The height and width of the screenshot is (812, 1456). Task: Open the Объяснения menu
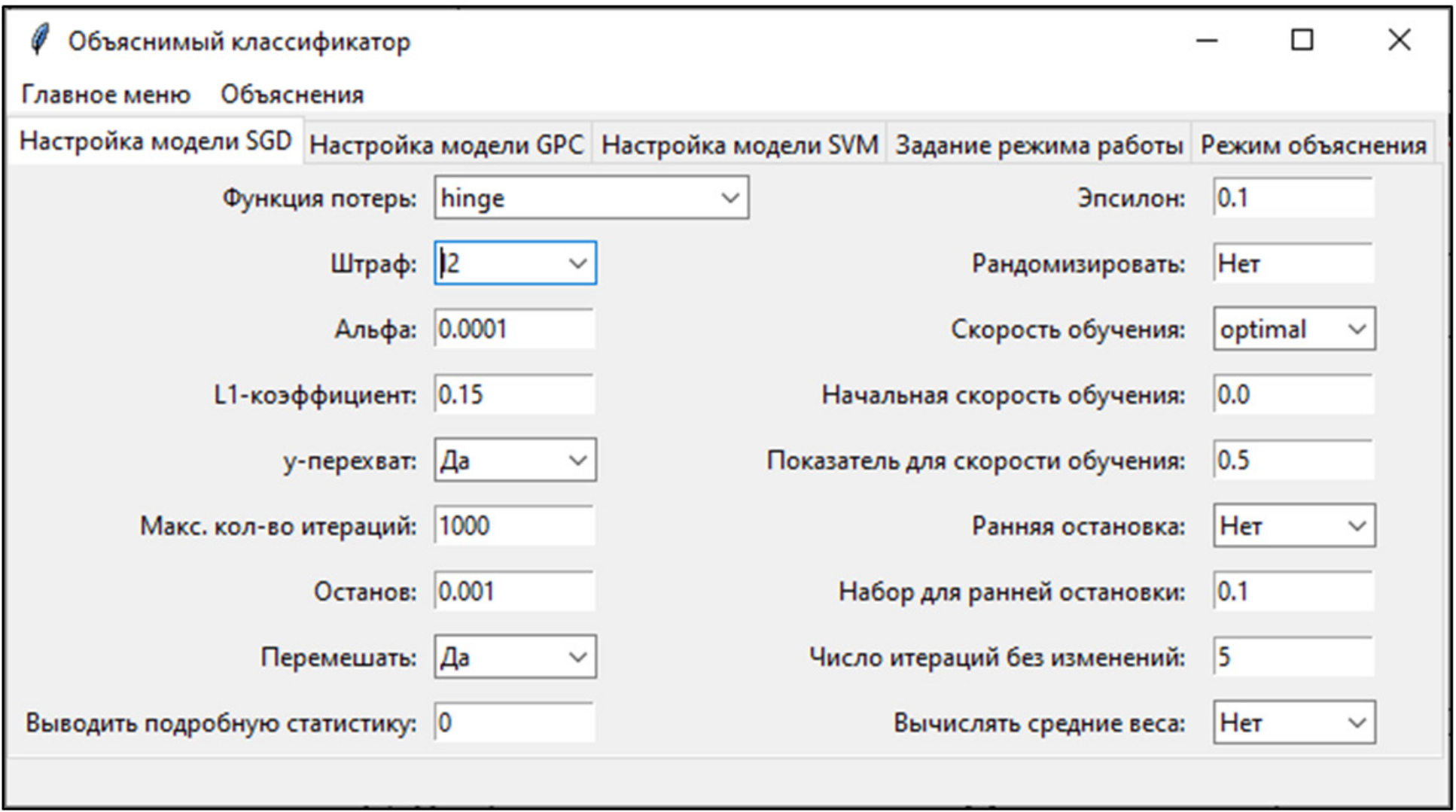coord(291,95)
